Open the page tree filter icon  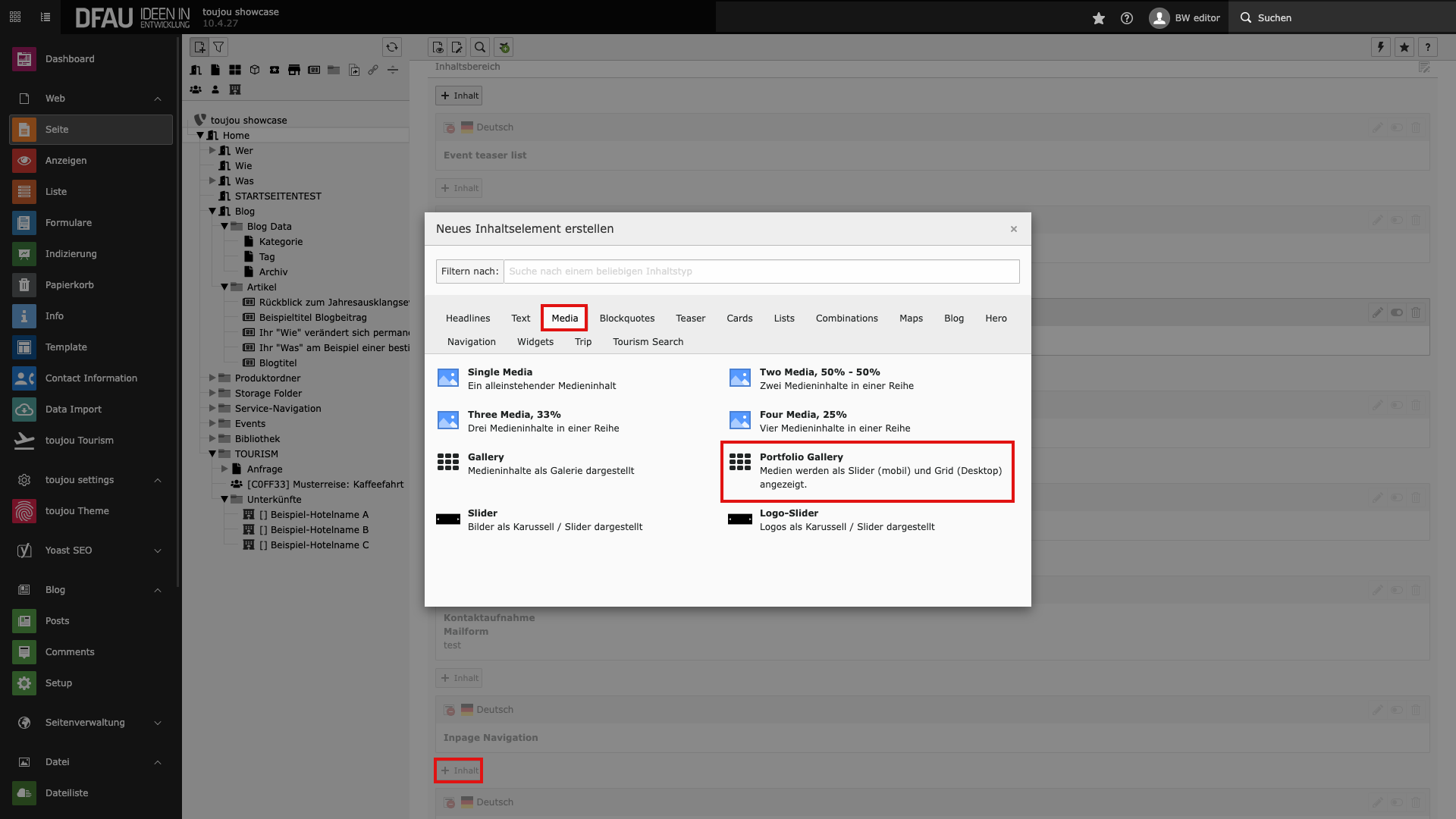click(x=218, y=47)
